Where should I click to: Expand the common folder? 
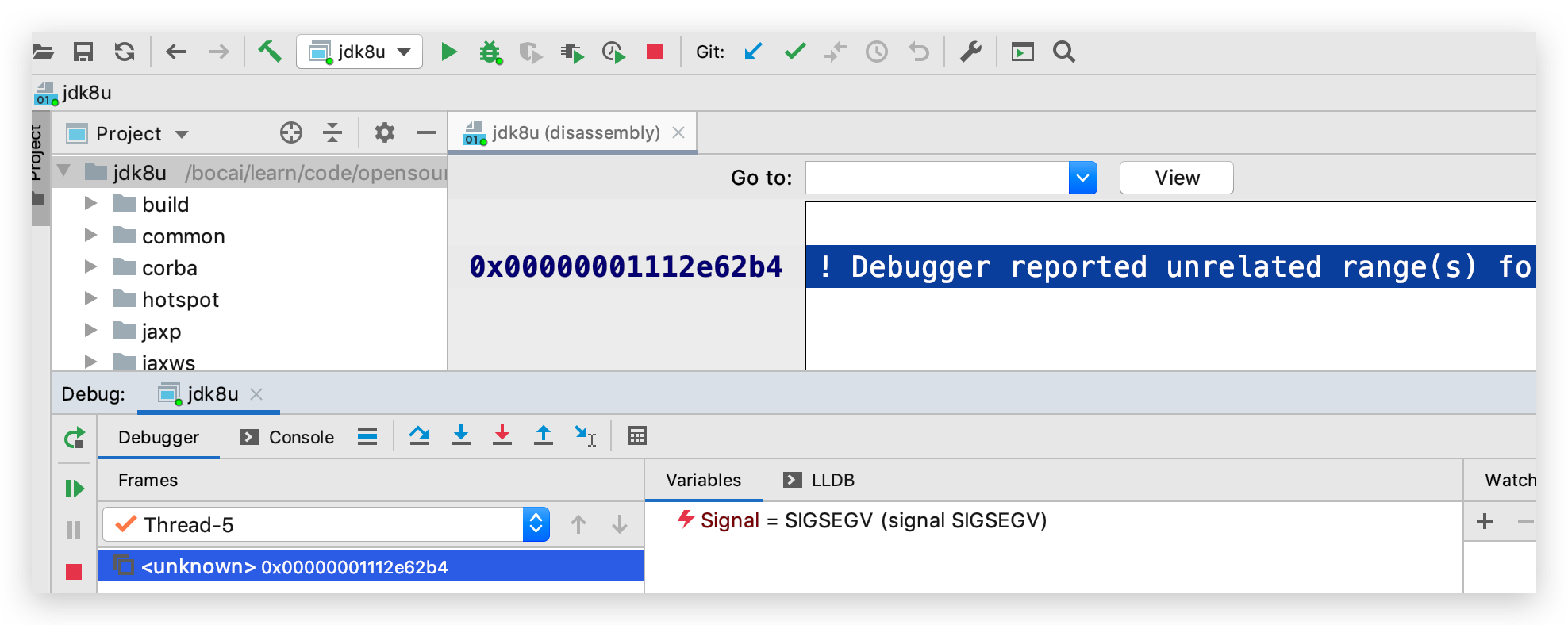(90, 236)
